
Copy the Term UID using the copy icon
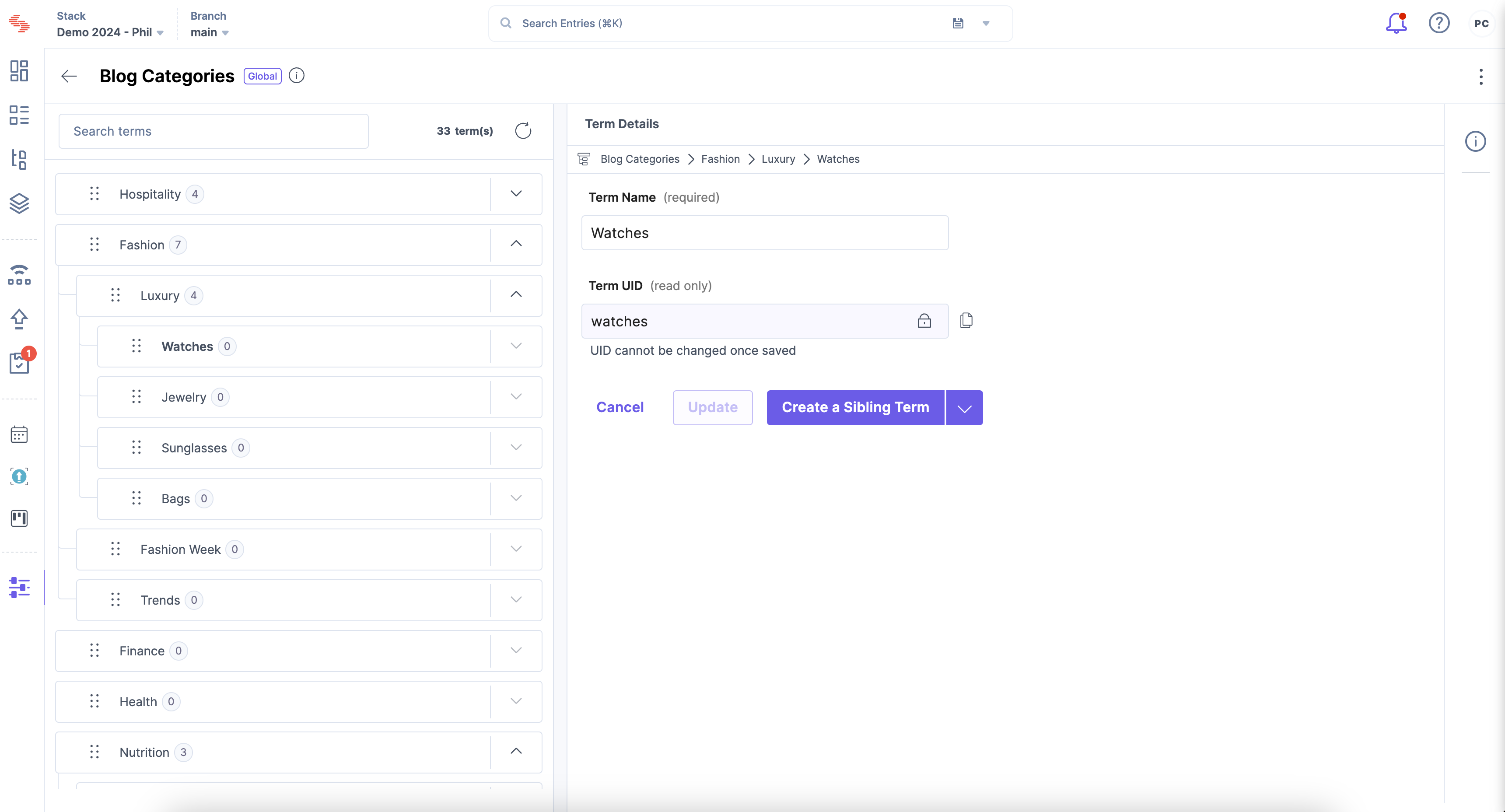[x=966, y=320]
